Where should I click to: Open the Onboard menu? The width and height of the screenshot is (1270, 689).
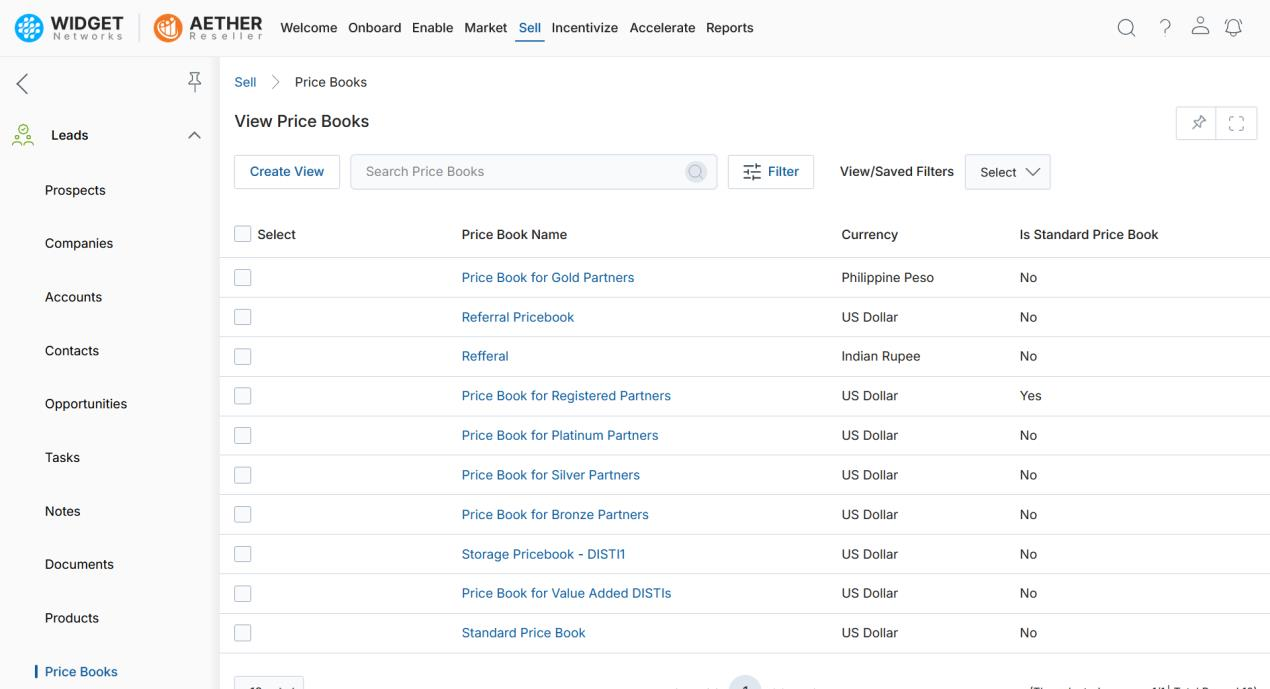(375, 28)
